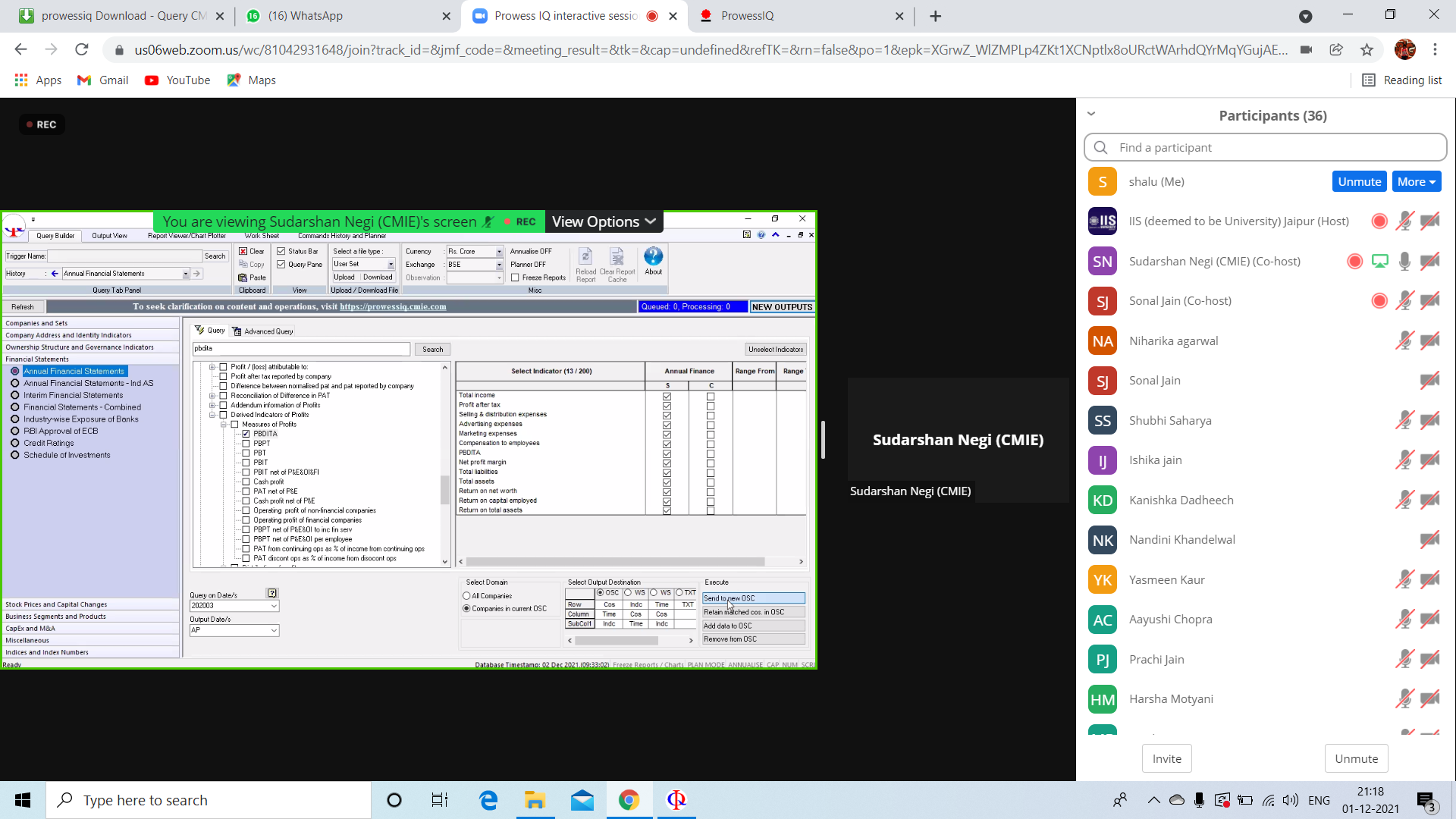The height and width of the screenshot is (819, 1456).
Task: Click the camera icon in address bar
Action: click(1306, 50)
